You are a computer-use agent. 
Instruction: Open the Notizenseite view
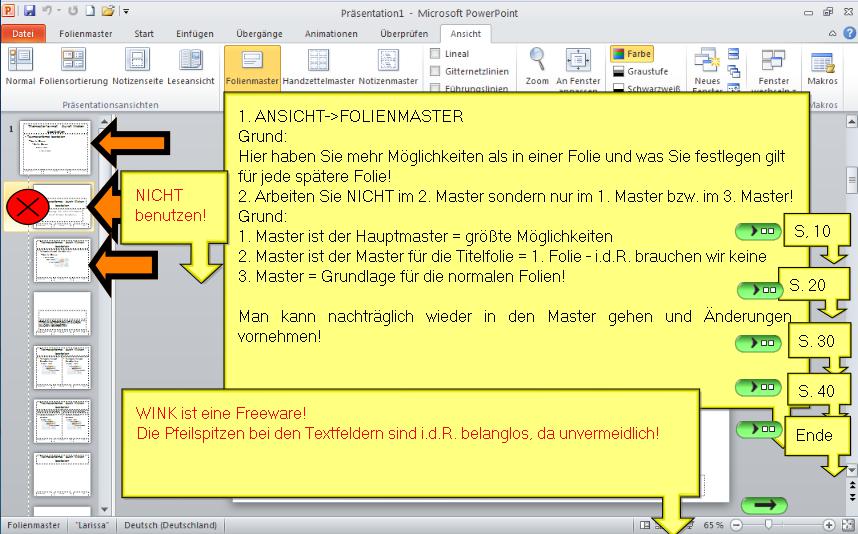click(x=135, y=66)
